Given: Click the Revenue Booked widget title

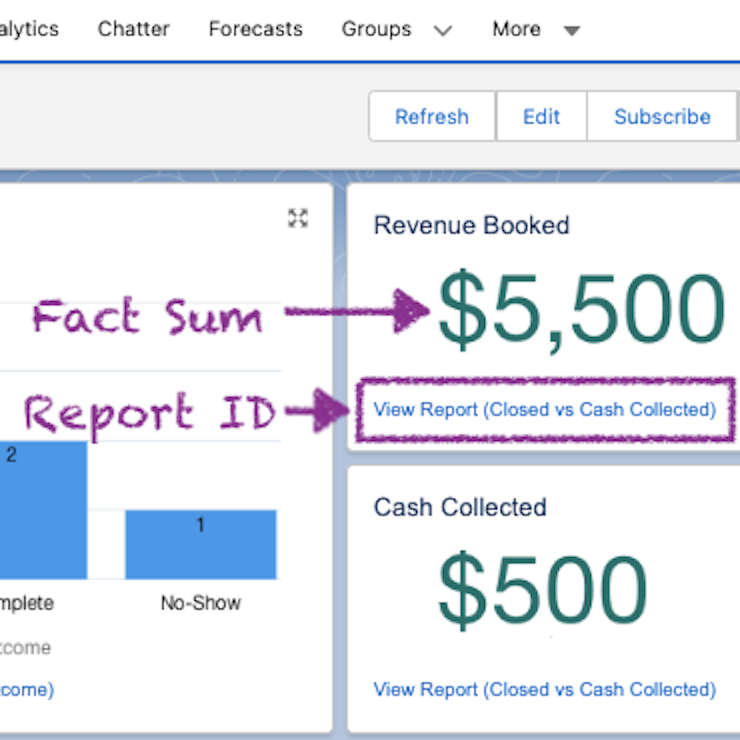Looking at the screenshot, I should [471, 225].
